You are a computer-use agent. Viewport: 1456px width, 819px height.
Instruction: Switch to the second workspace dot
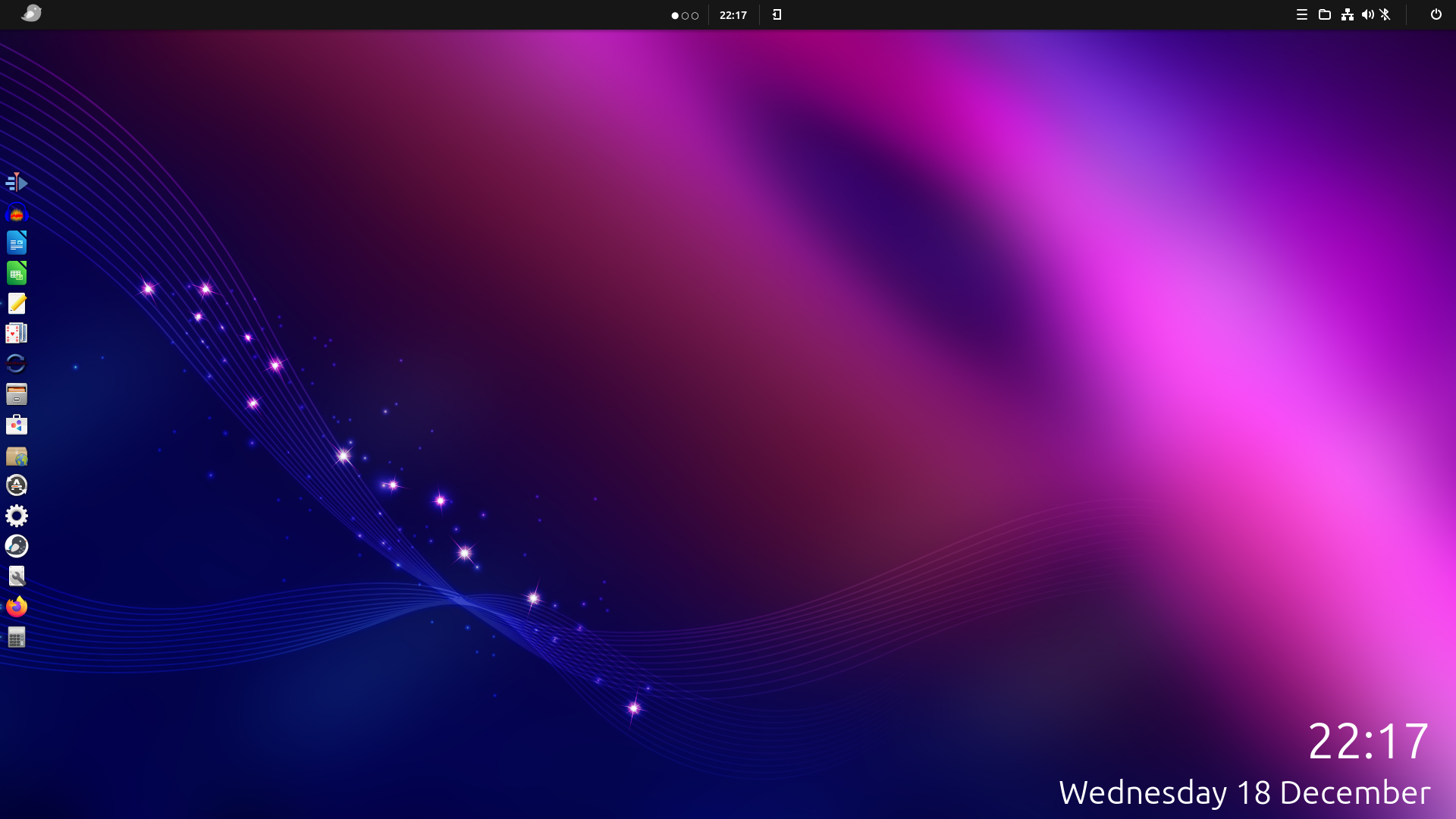click(x=685, y=15)
